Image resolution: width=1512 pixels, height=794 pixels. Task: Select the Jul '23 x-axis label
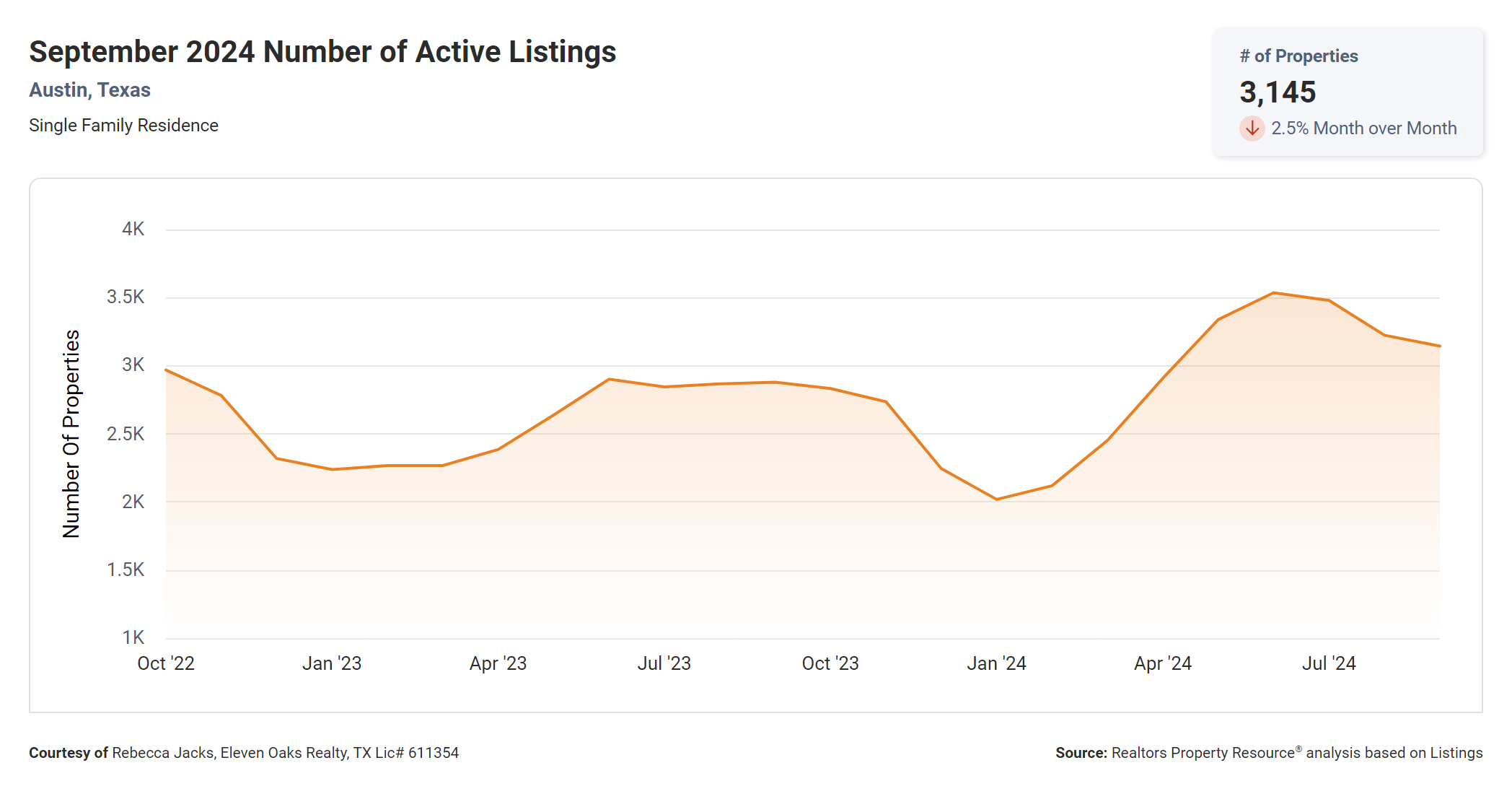664,663
